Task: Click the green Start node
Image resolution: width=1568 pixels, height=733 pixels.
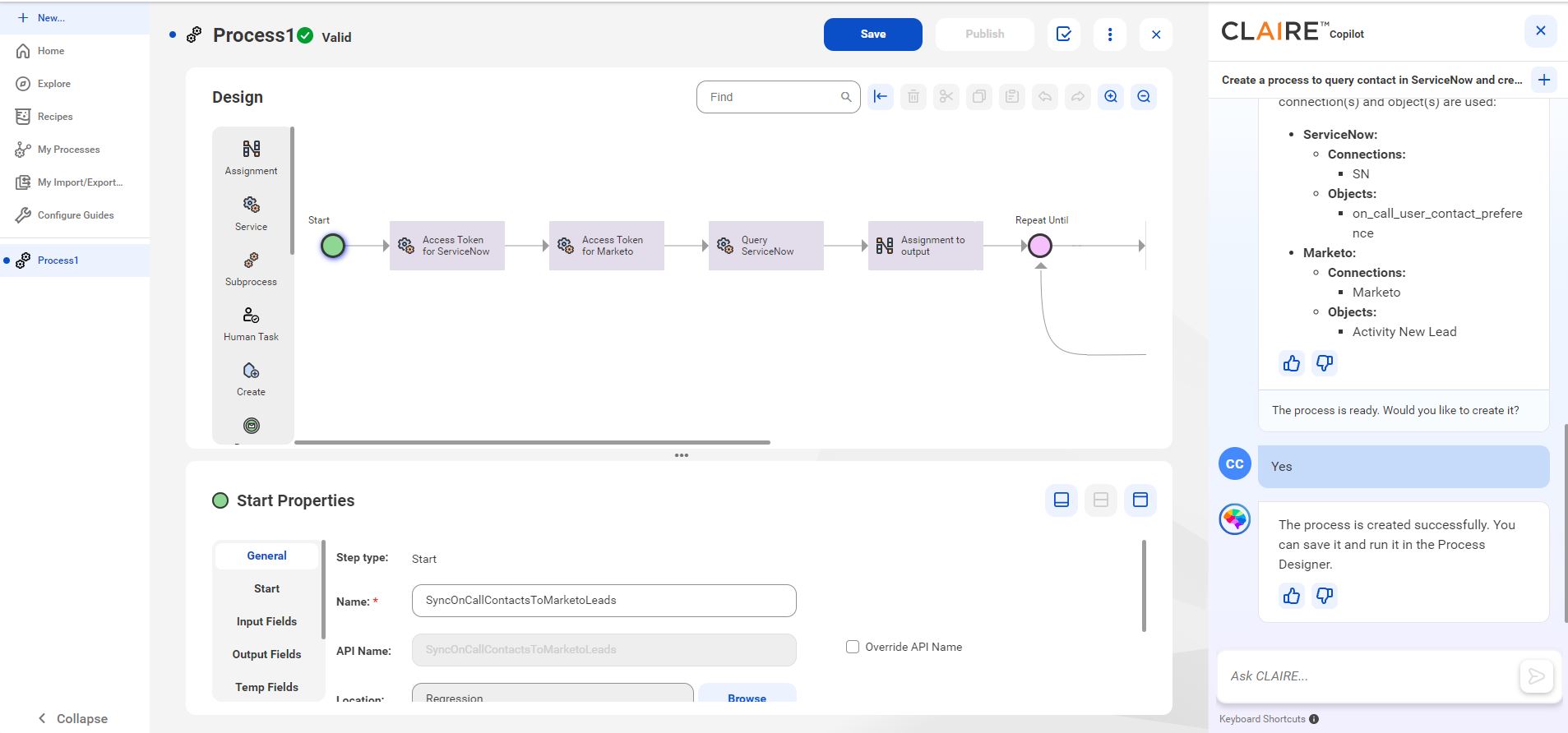Action: click(333, 246)
